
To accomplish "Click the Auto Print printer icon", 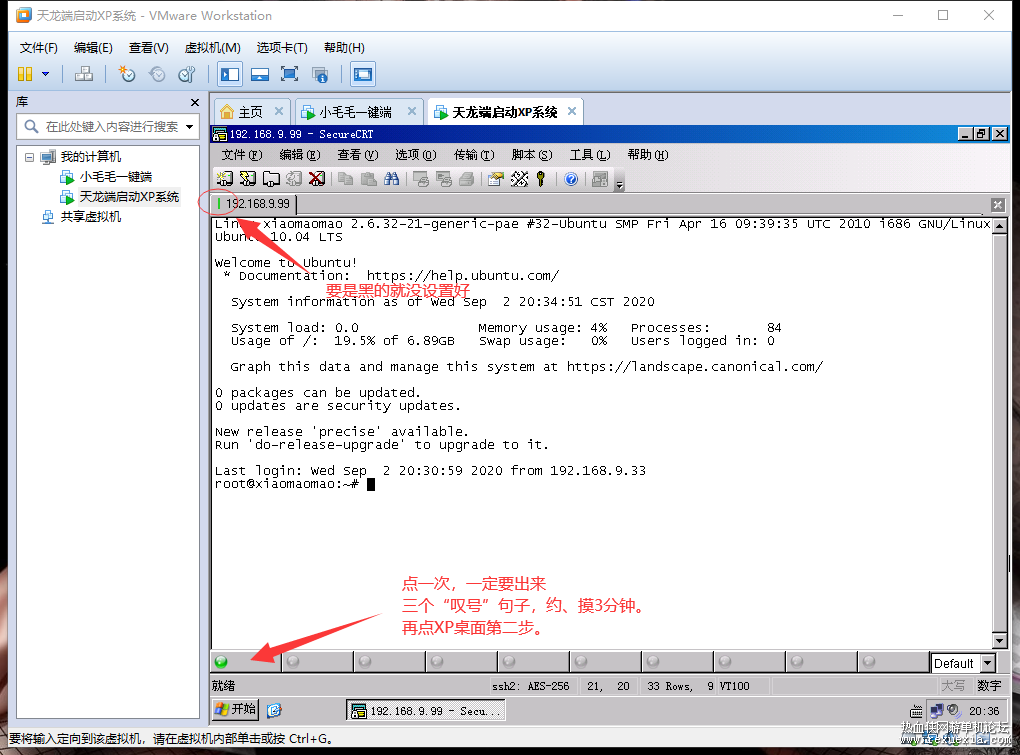I will click(x=466, y=179).
